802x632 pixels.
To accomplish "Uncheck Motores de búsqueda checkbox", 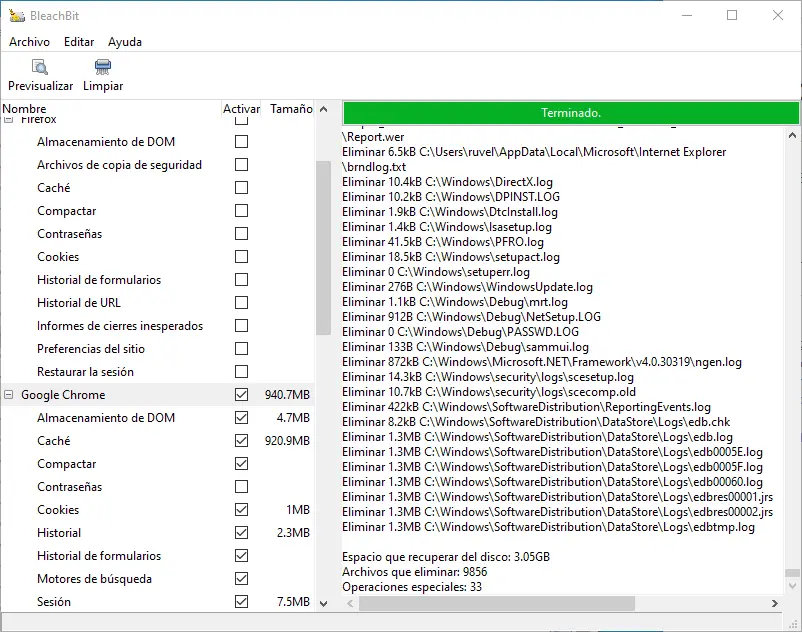I will [241, 579].
